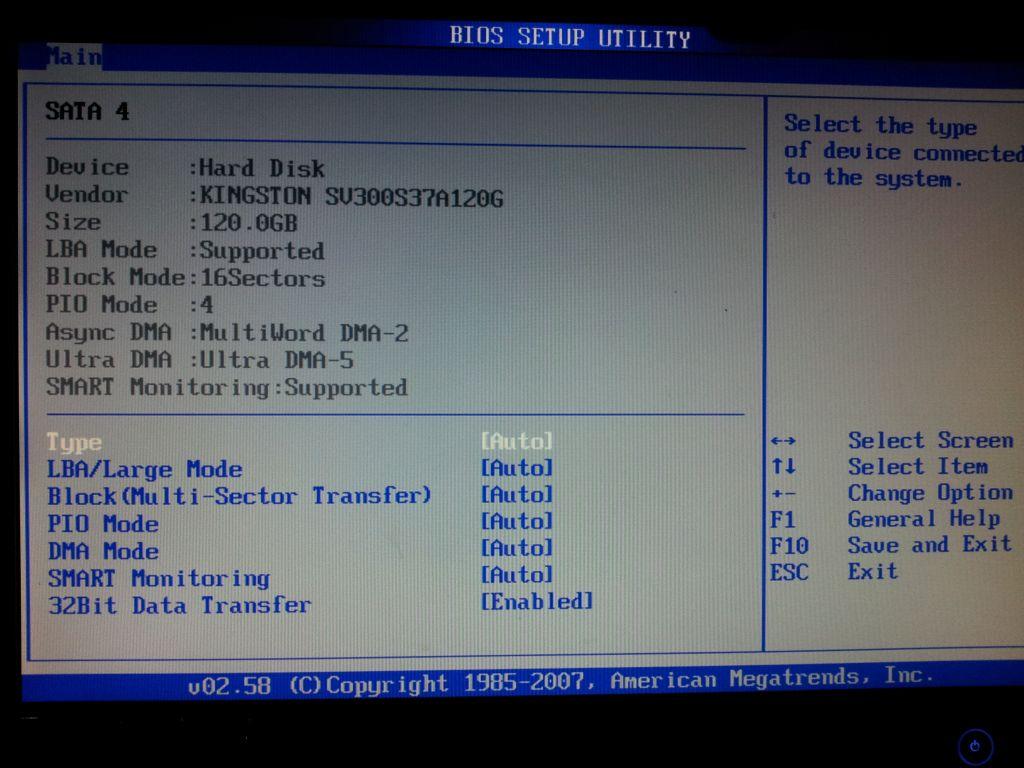Click the plus-minus Change Option symbol

[783, 494]
